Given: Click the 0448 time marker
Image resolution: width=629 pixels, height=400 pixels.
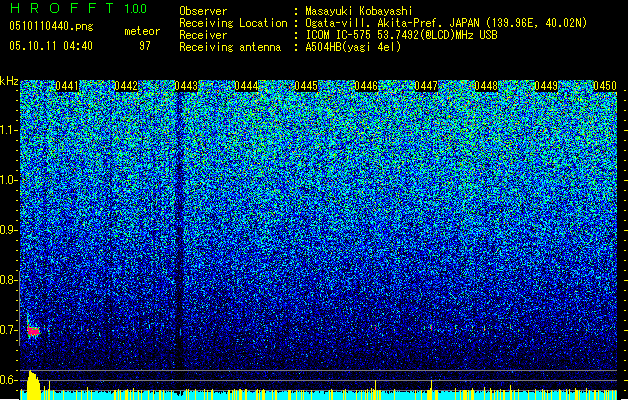Looking at the screenshot, I should pyautogui.click(x=486, y=86).
